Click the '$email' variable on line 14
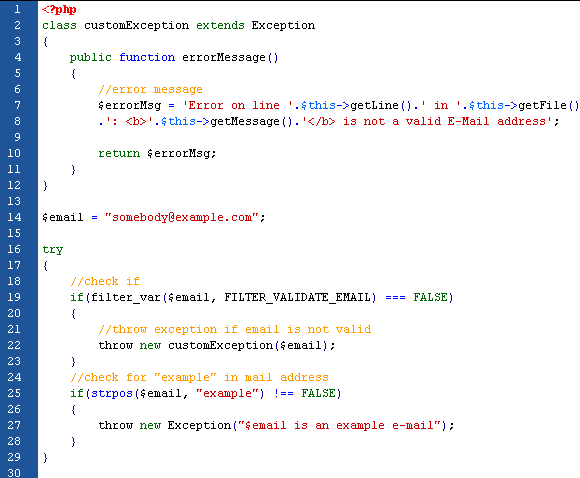This screenshot has height=478, width=580. tap(63, 217)
